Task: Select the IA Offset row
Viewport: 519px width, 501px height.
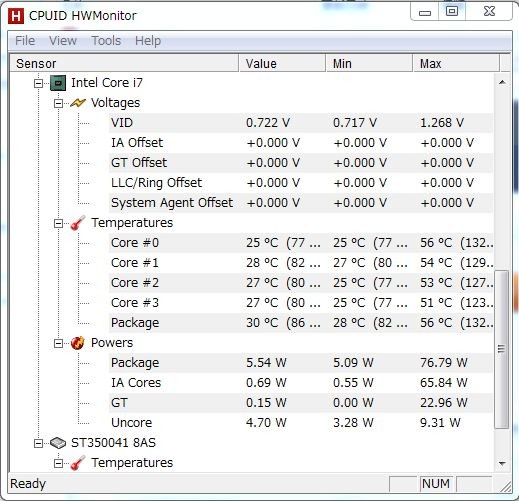Action: point(301,143)
